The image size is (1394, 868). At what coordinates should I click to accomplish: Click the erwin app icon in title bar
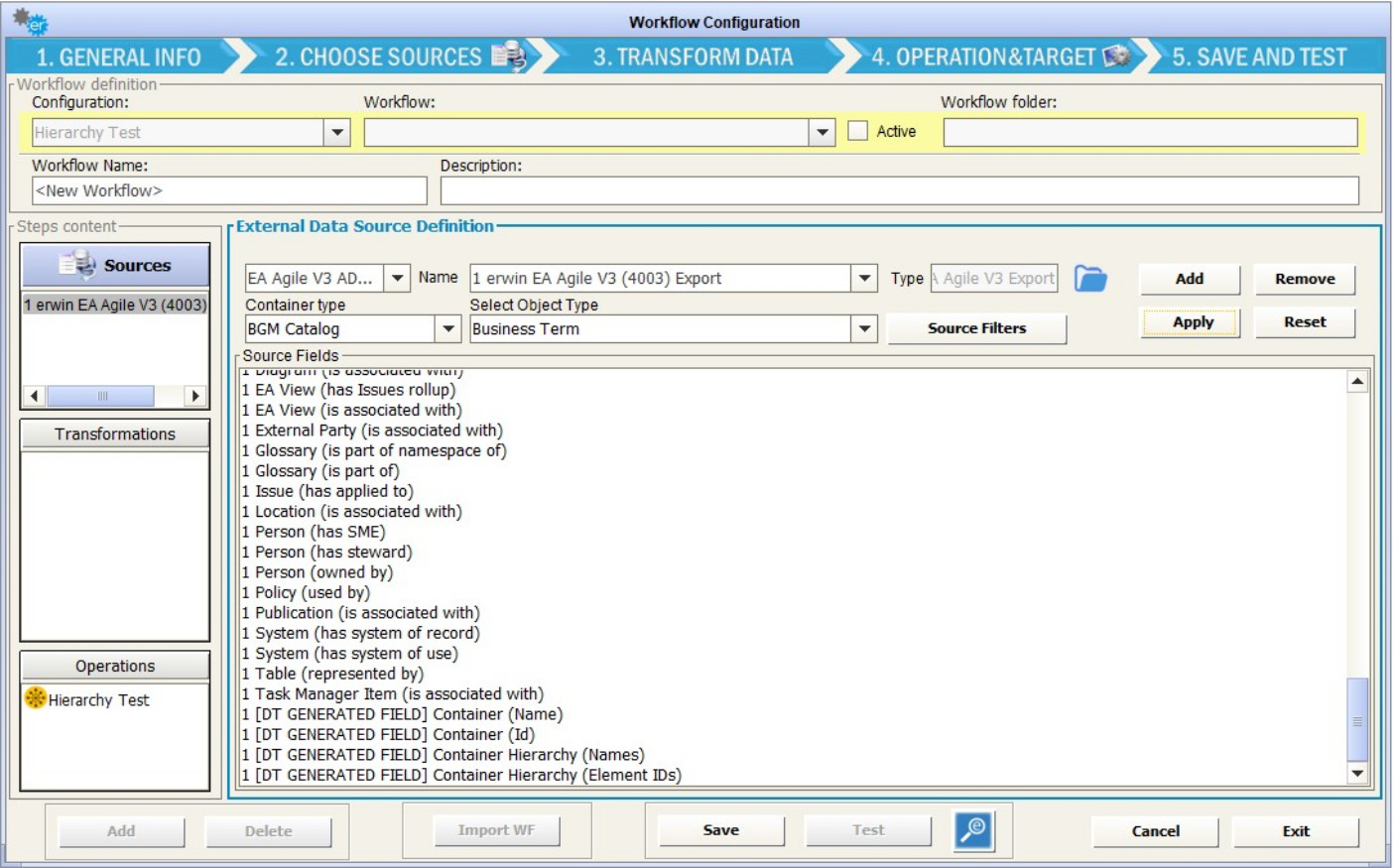pos(30,21)
